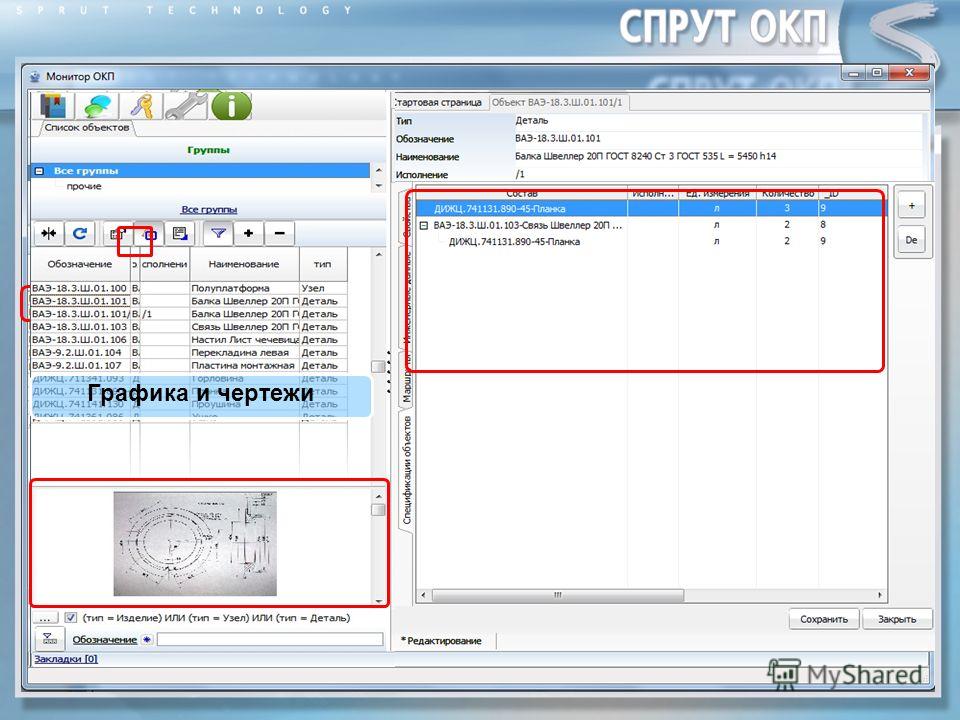Click the De button
The image size is (960, 720).
point(912,240)
